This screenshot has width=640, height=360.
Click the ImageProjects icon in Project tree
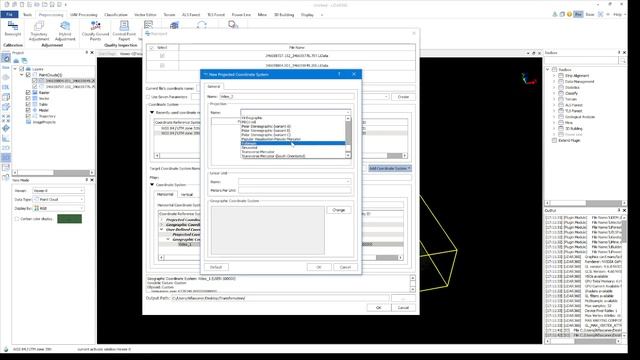(x=29, y=122)
